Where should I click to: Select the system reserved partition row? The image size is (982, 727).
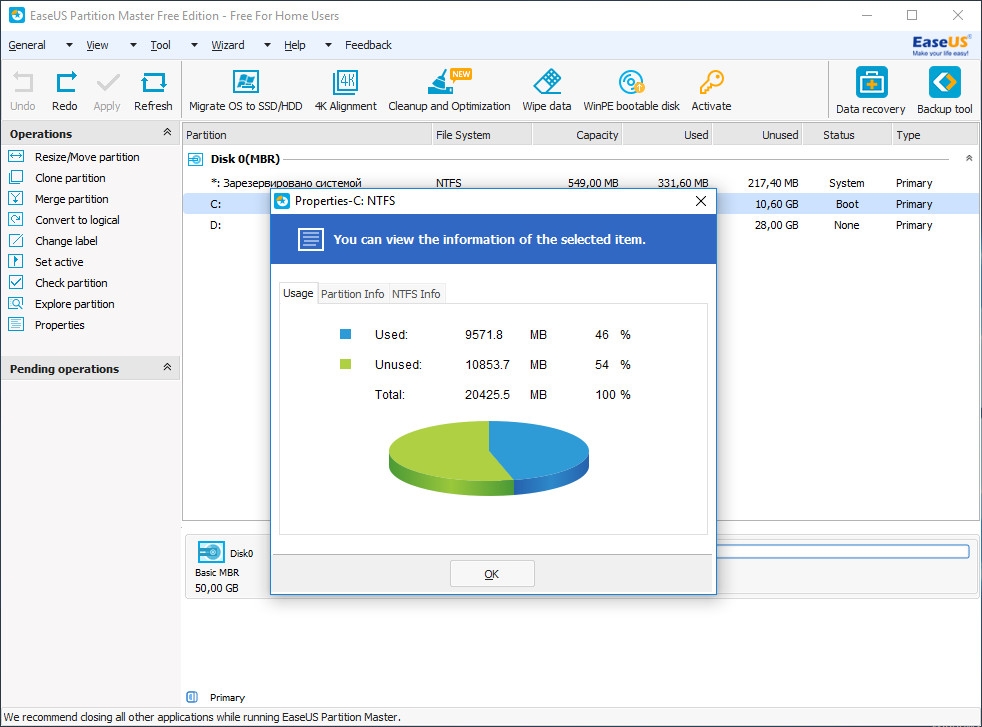pos(581,183)
